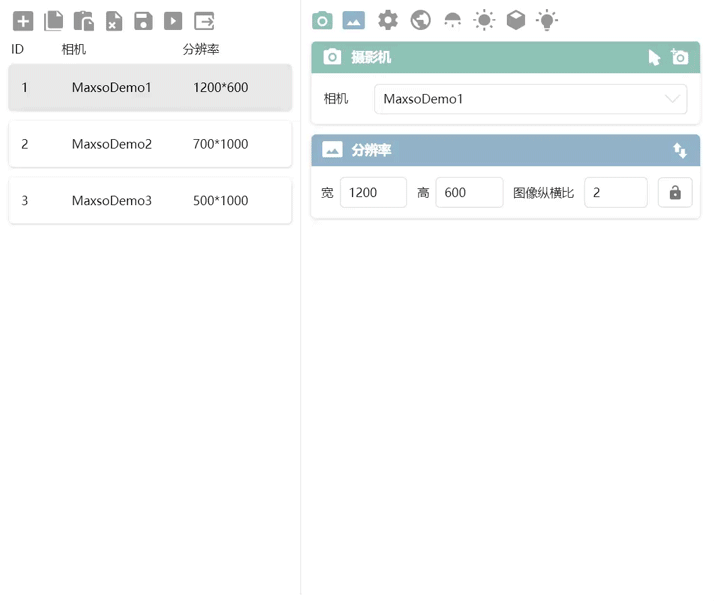
Task: Toggle the aspect ratio lock button
Action: 675,193
